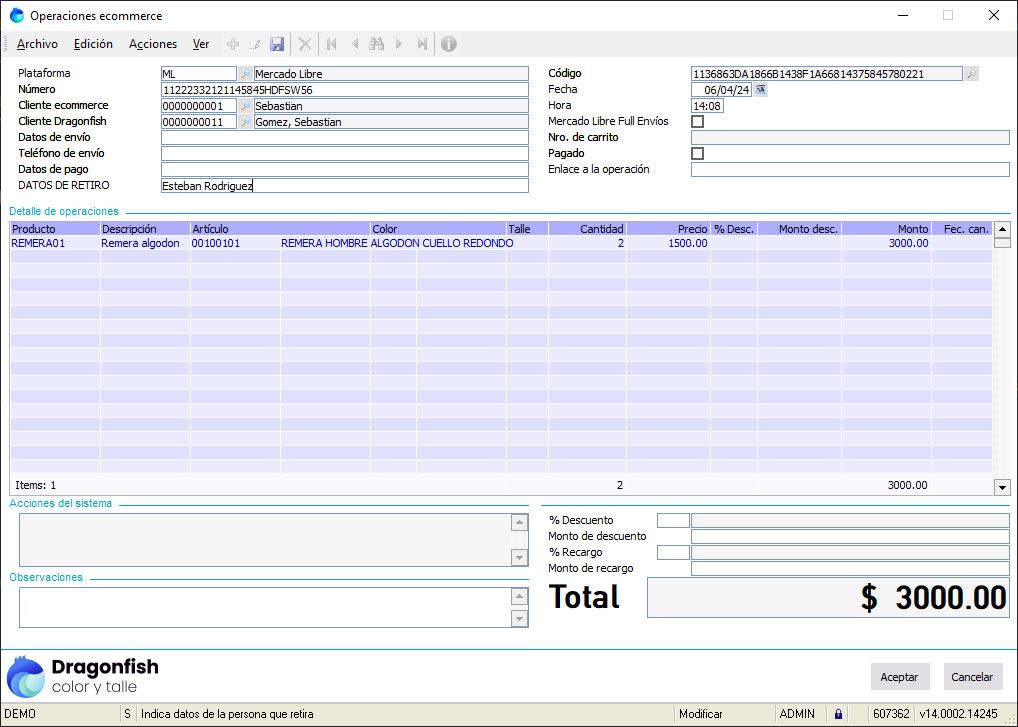Save the operation with the floppy disk icon
This screenshot has height=727, width=1018.
277,44
